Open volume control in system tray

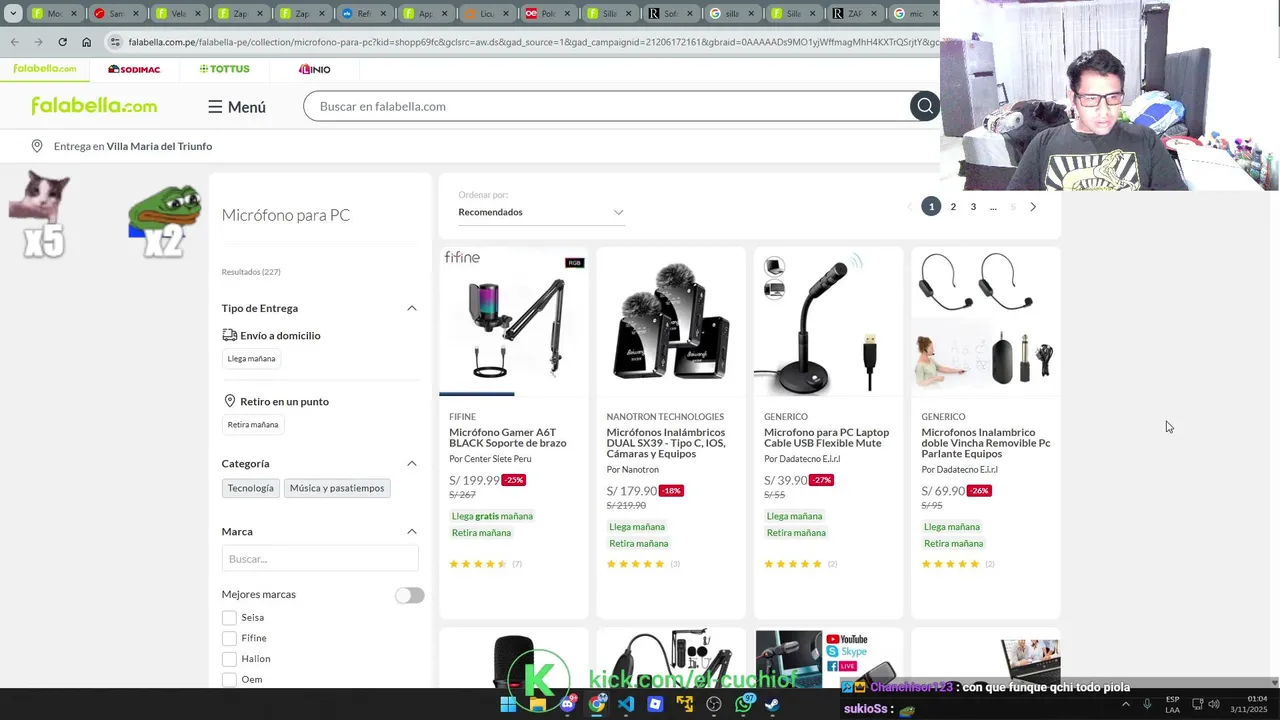(1214, 704)
